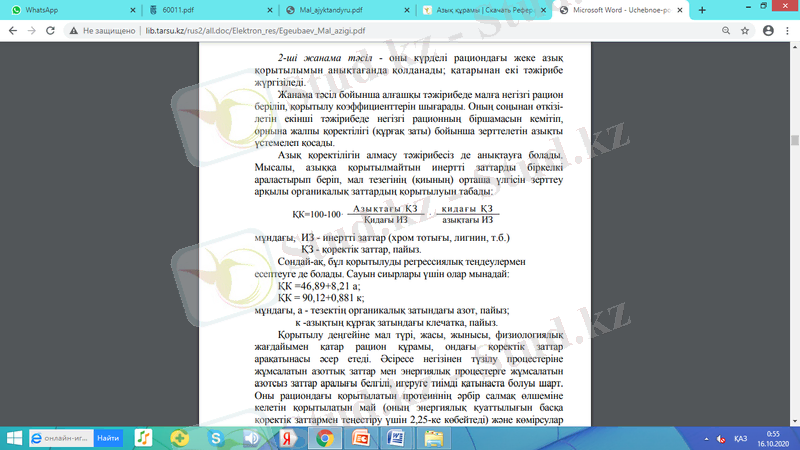
Task: Open Microsoft Word from taskbar
Action: pos(396,438)
